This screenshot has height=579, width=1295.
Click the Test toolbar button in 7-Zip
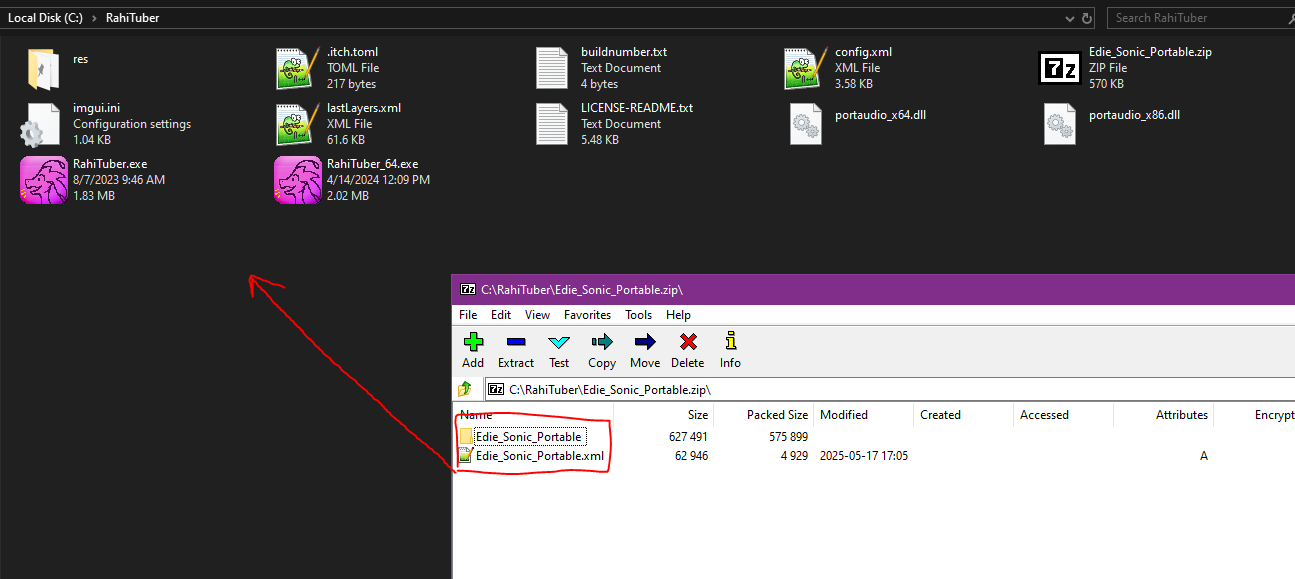coord(559,350)
